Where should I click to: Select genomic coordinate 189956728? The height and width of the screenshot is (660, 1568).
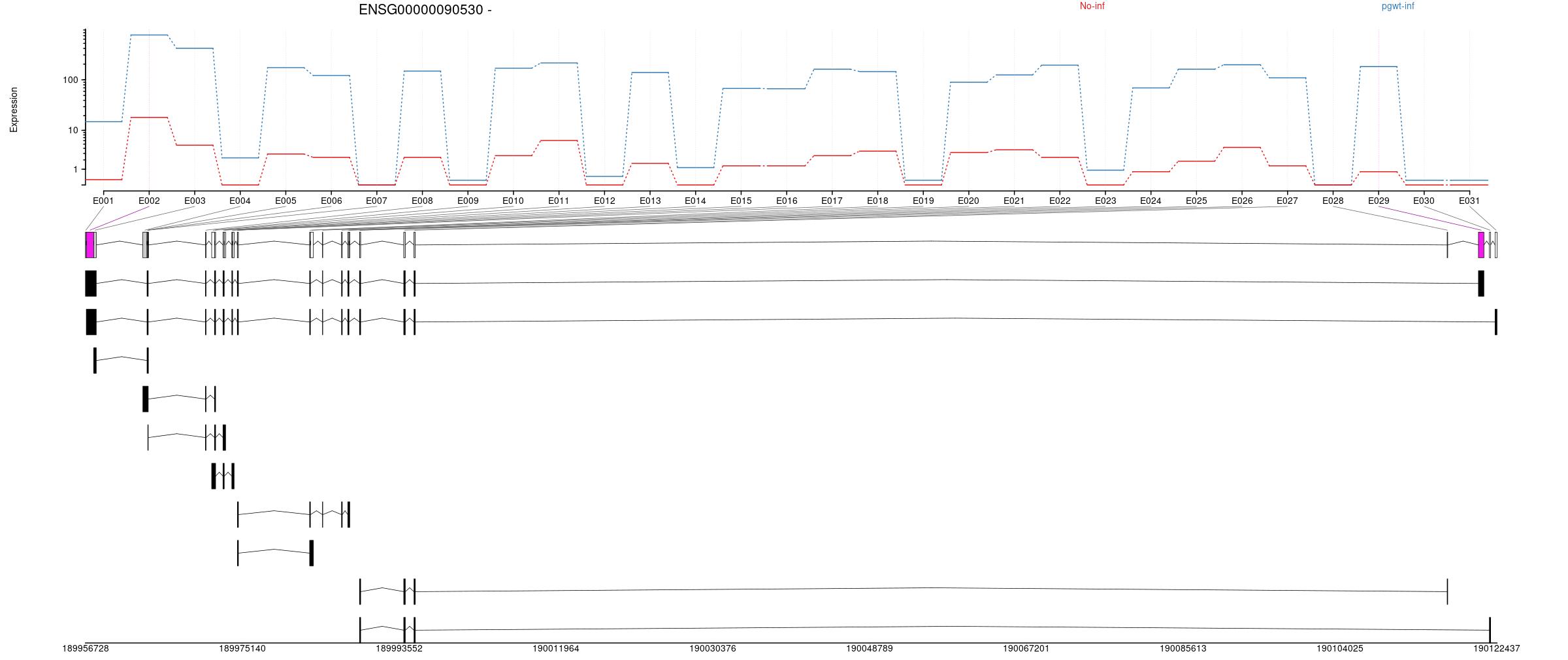click(86, 649)
